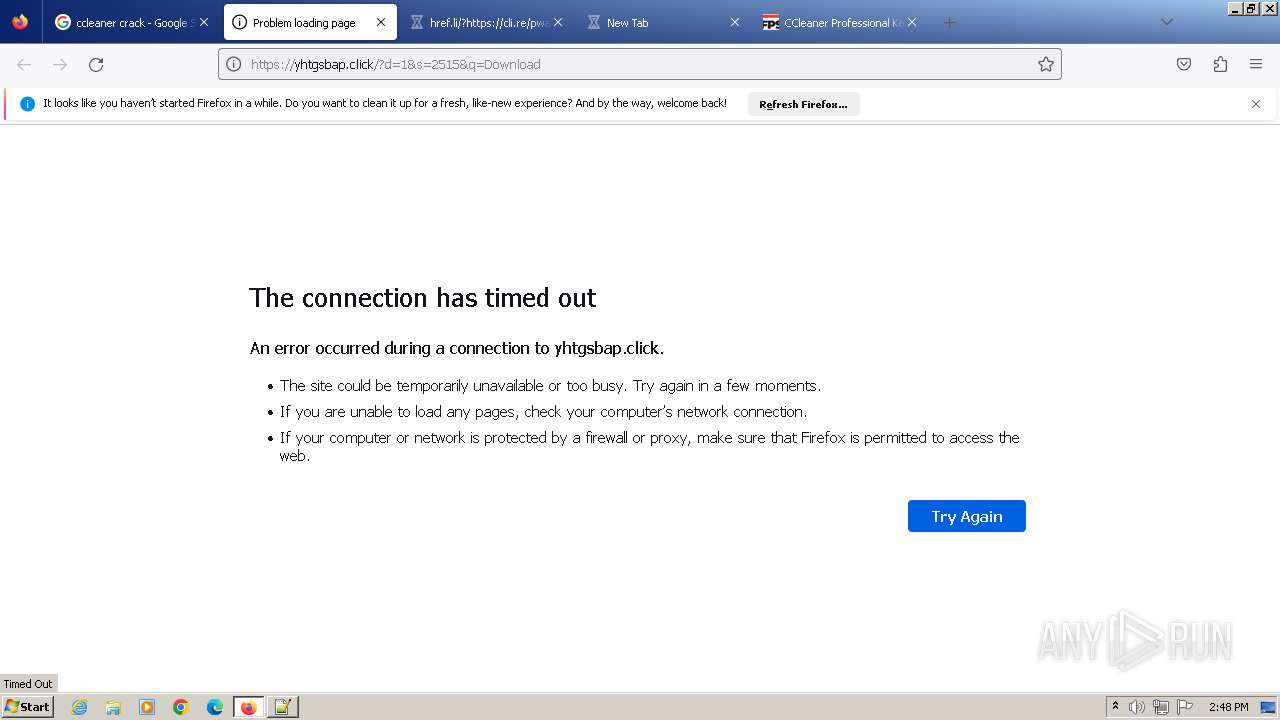Image resolution: width=1280 pixels, height=720 pixels.
Task: Open the Windows Start menu
Action: point(28,707)
